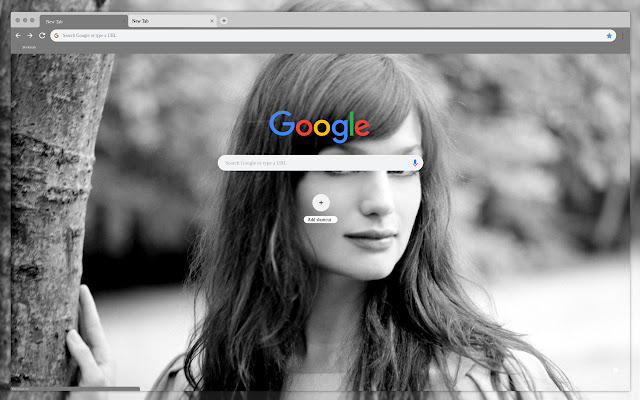Click the Google search box on page
The image size is (640, 400).
point(320,163)
